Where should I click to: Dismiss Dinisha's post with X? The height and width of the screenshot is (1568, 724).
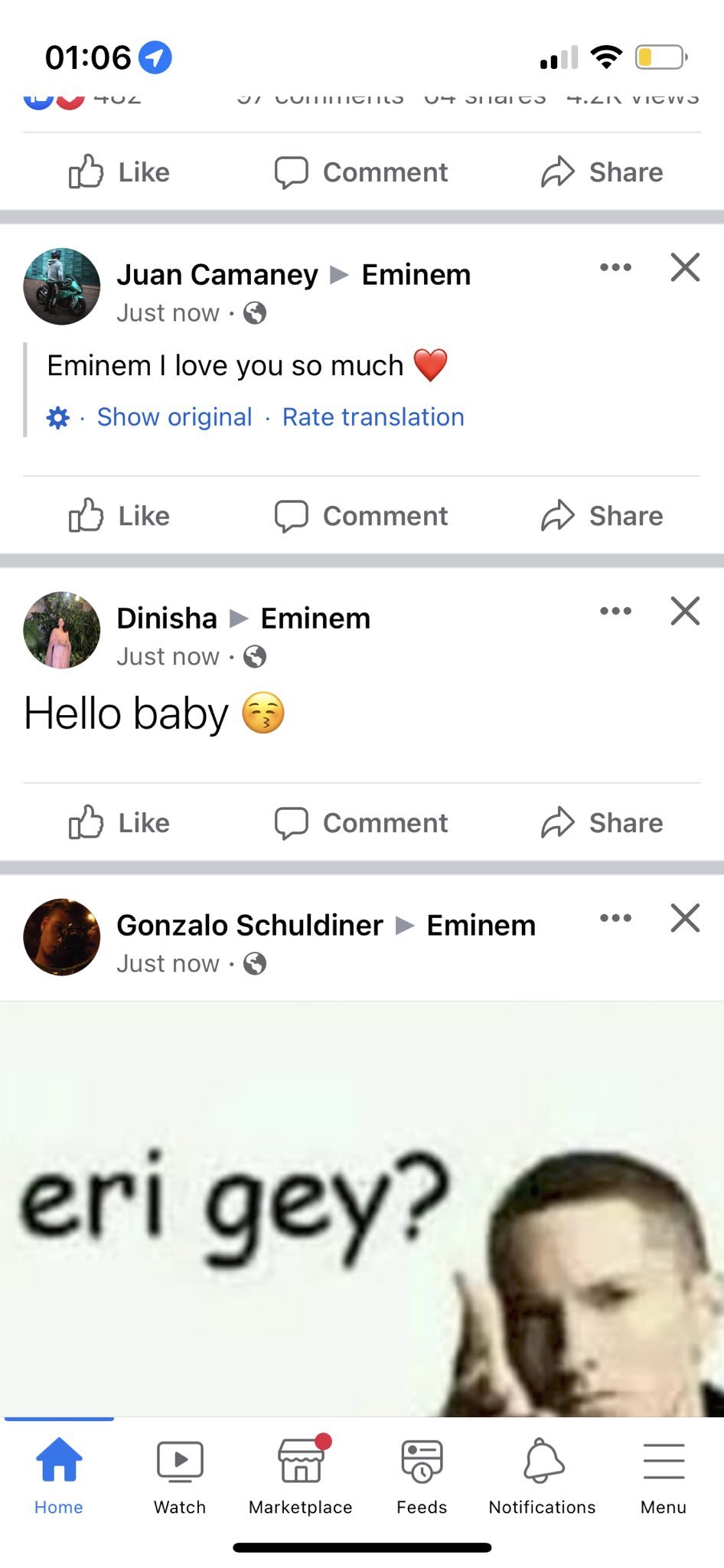point(685,611)
